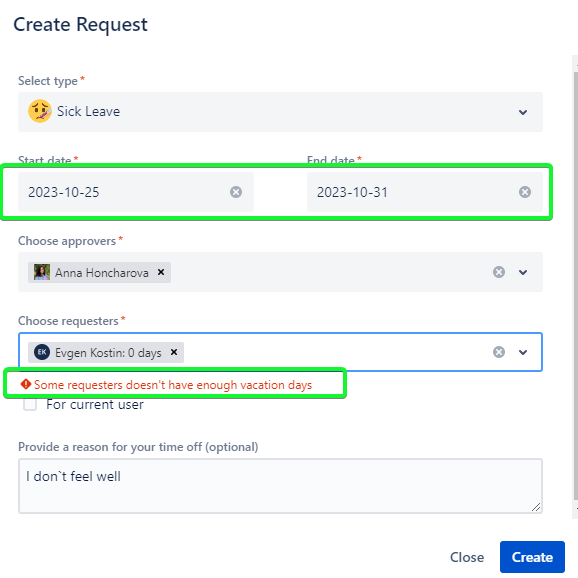
Task: Open the Choose approvers dropdown arrow
Action: tap(523, 272)
